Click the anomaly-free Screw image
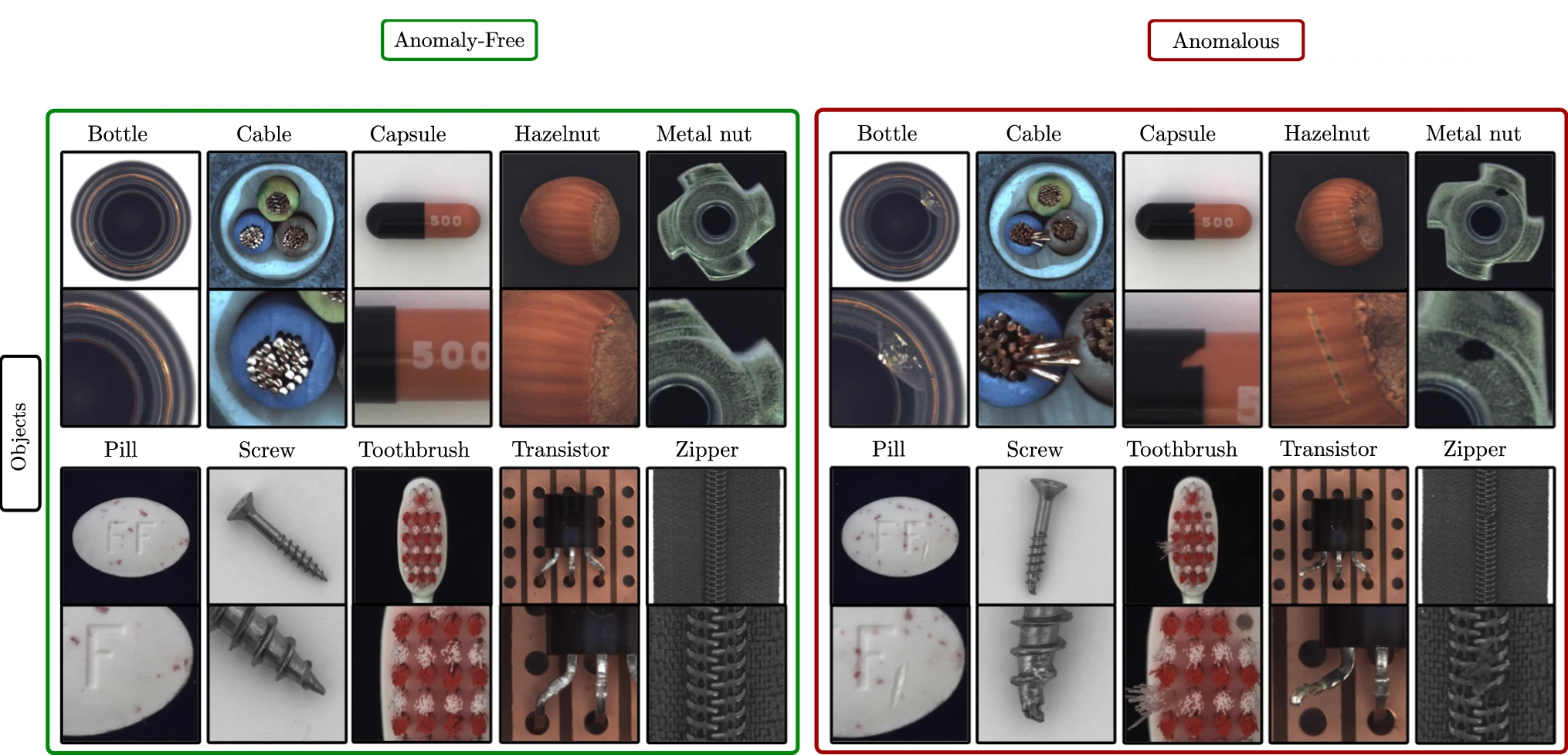This screenshot has height=755, width=1568. [277, 536]
